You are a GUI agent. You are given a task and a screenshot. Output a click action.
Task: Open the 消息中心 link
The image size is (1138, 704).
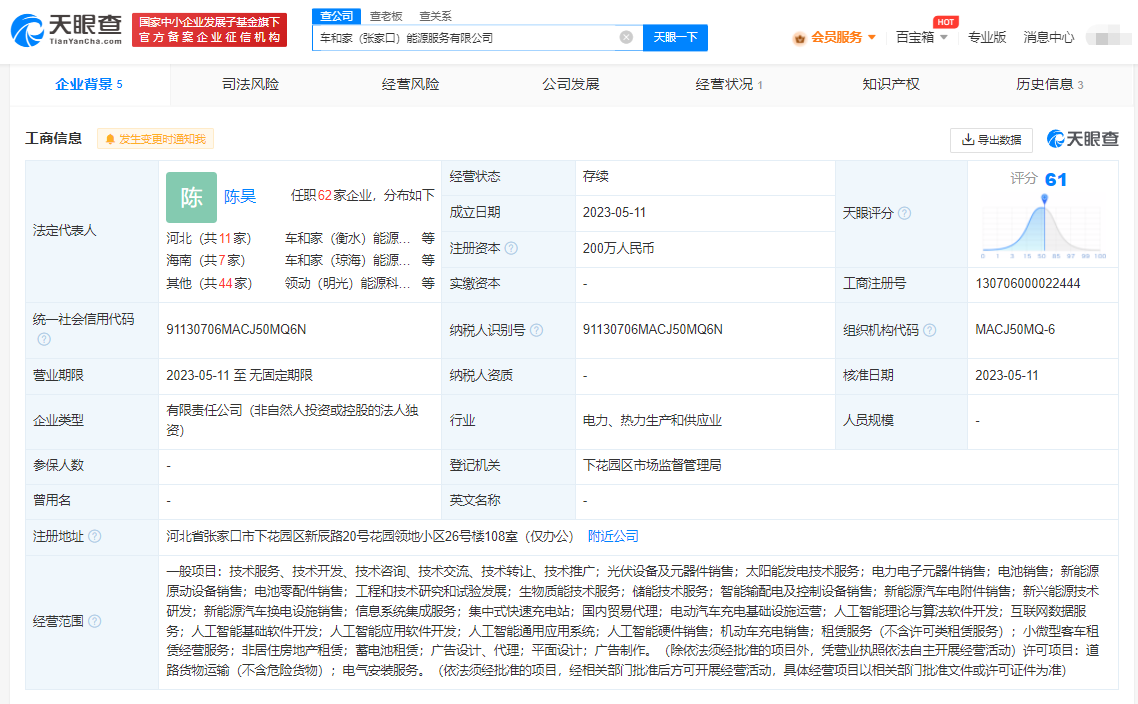pyautogui.click(x=1049, y=38)
